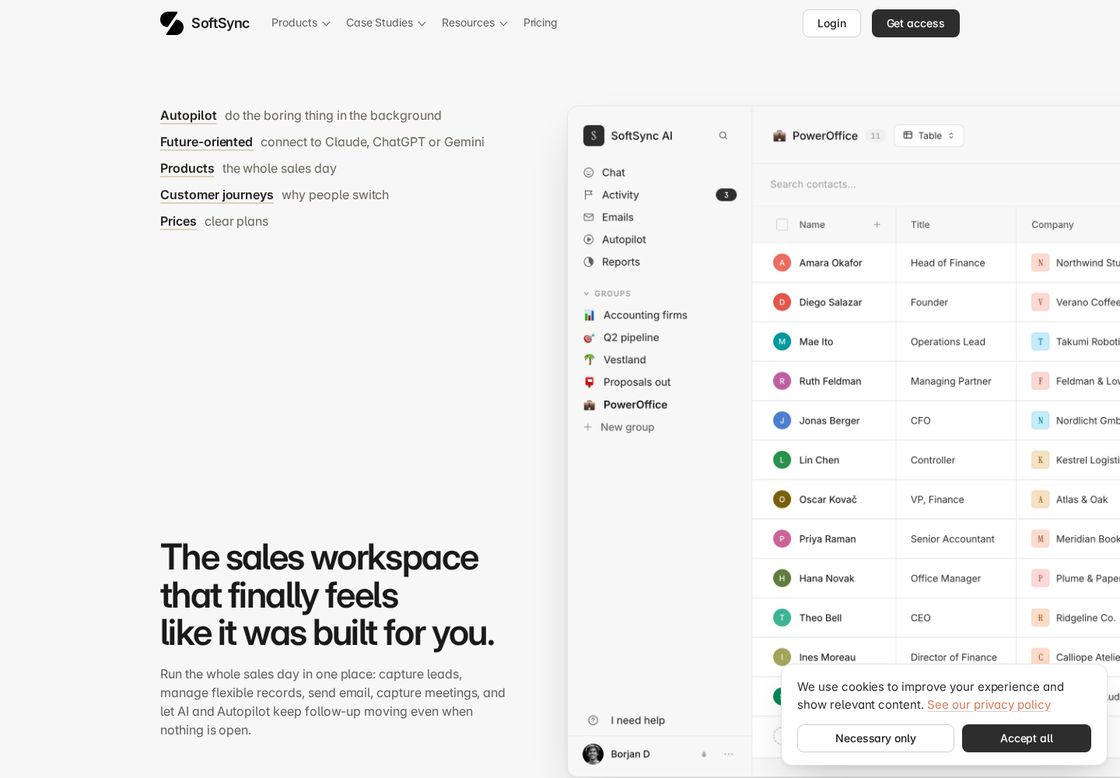
Task: Click the Title column header
Action: [x=920, y=224]
